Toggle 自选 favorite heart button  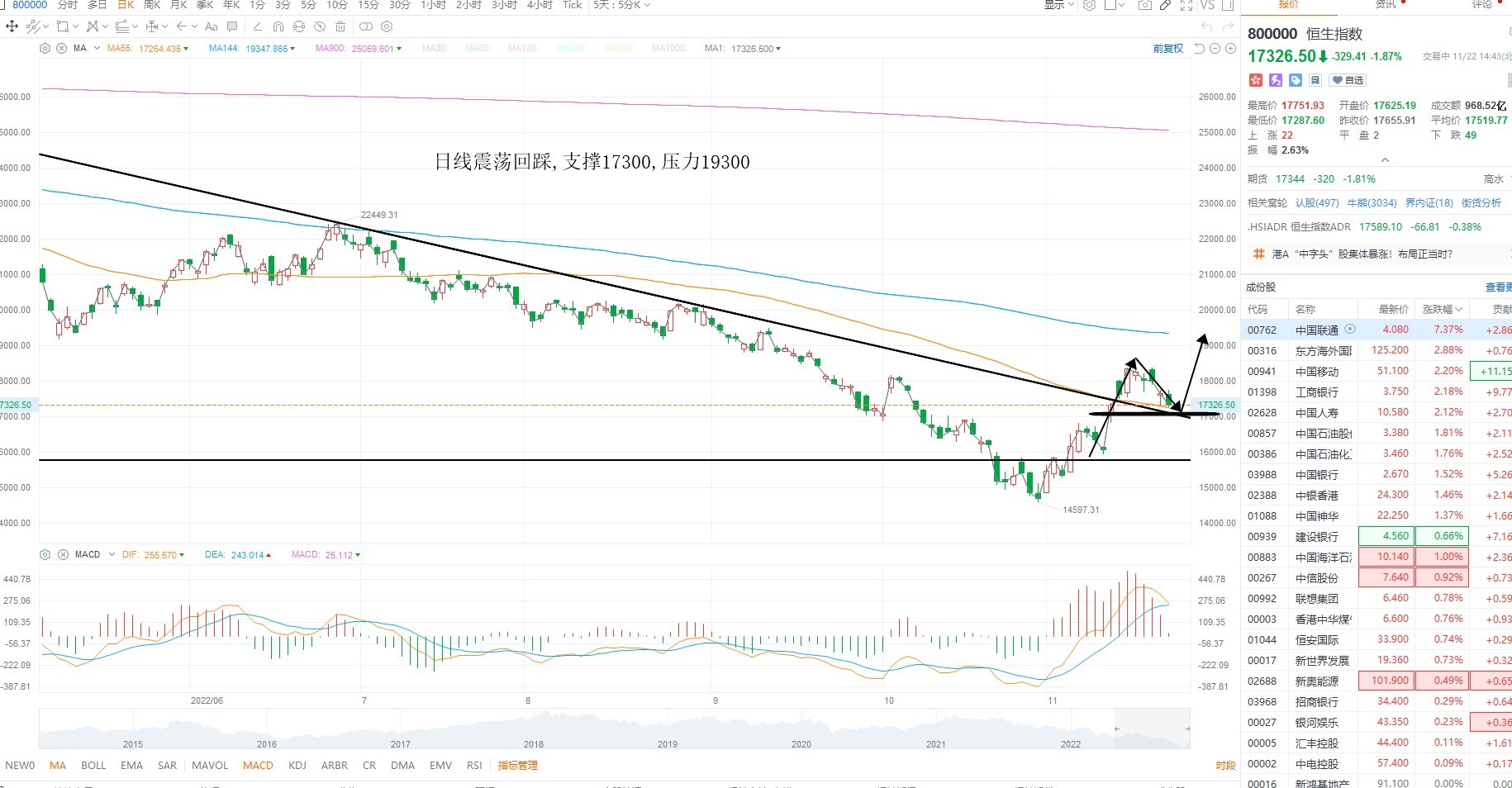[1348, 80]
